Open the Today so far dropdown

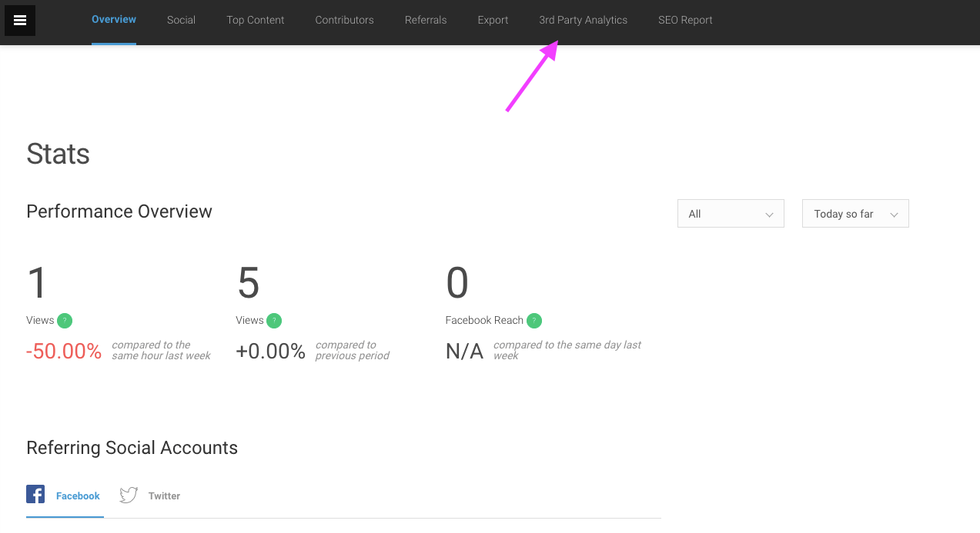coord(855,214)
